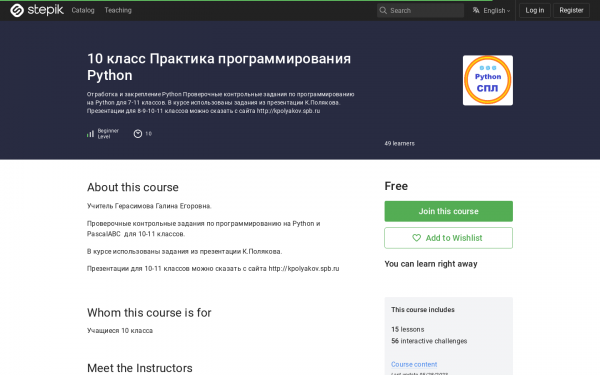Viewport: 600px width, 375px height.
Task: Expand the English language dropdown
Action: (x=496, y=11)
